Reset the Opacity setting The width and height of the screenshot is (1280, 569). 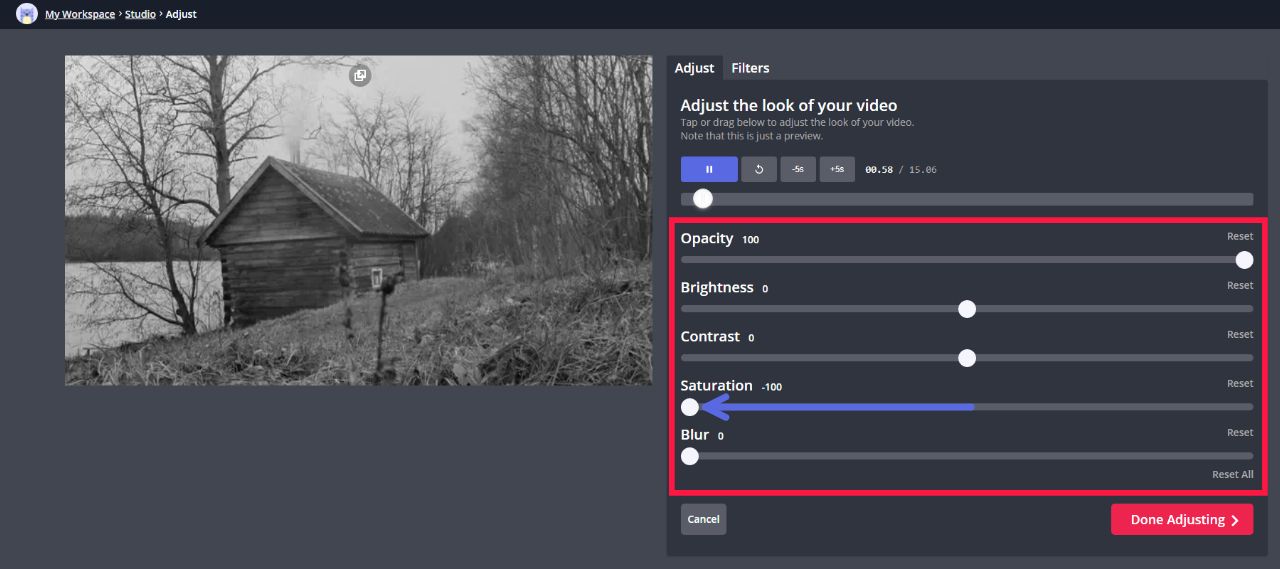[1240, 237]
